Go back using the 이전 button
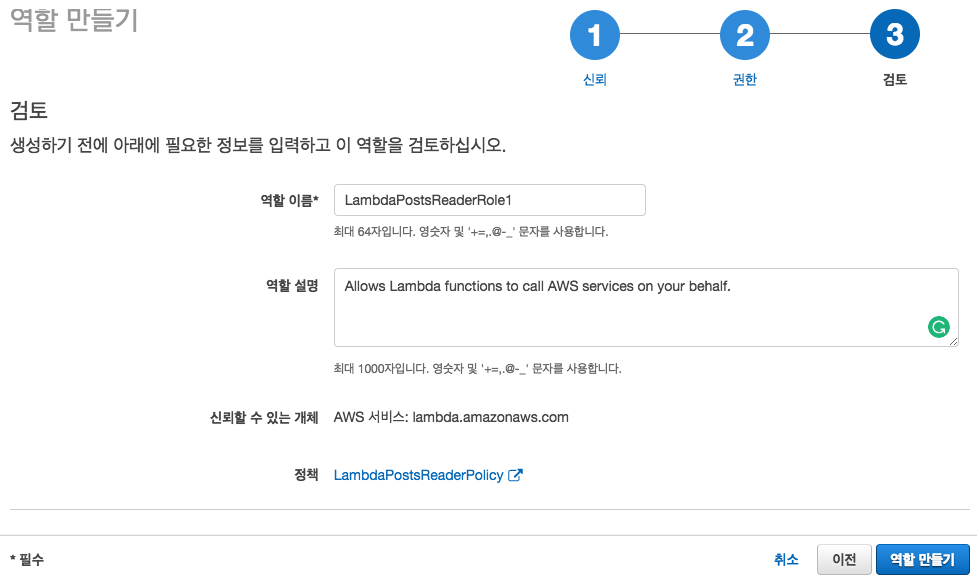Image resolution: width=977 pixels, height=582 pixels. tap(844, 560)
